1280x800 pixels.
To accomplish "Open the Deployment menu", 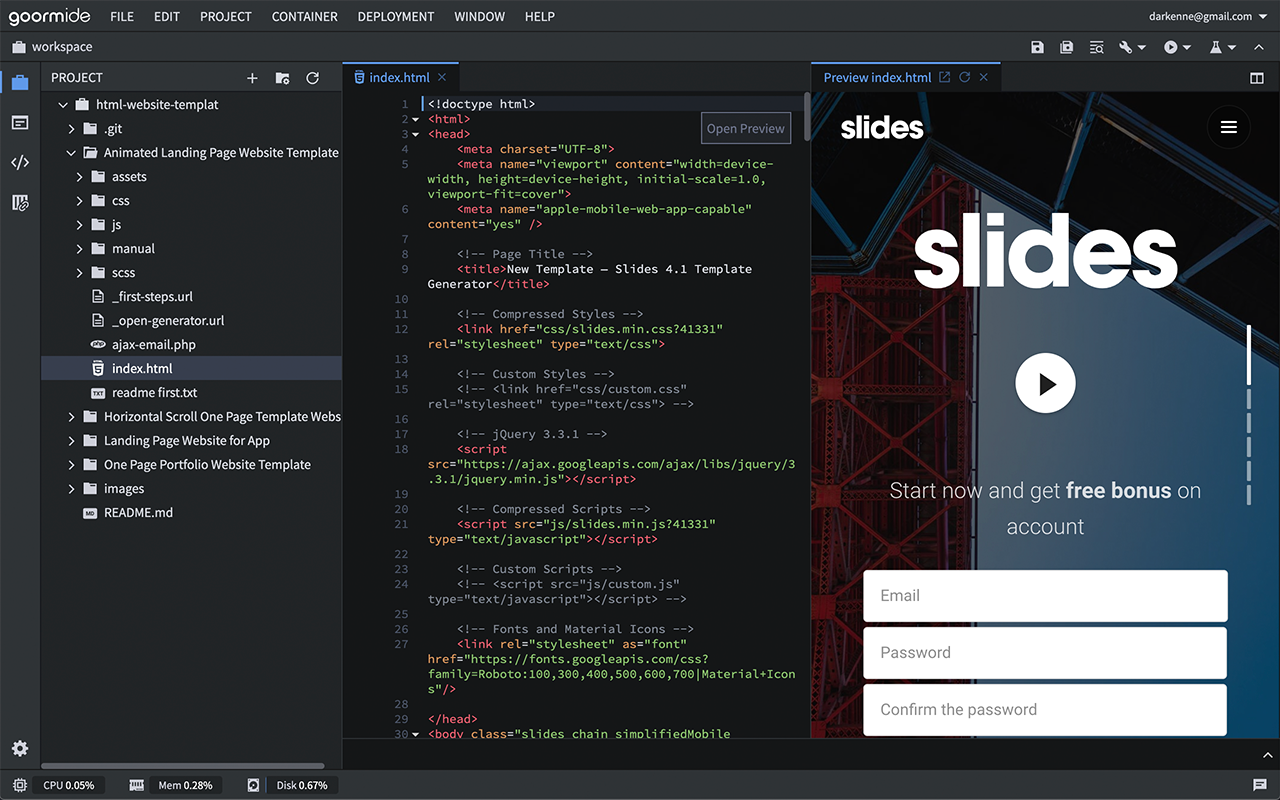I will pyautogui.click(x=395, y=16).
